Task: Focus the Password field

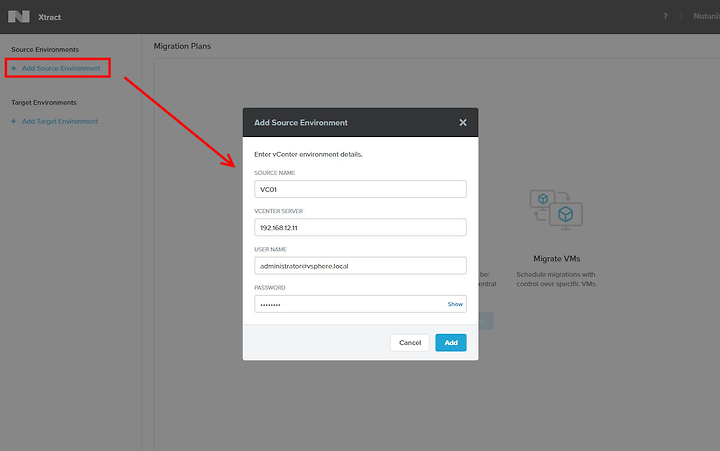Action: [x=360, y=304]
